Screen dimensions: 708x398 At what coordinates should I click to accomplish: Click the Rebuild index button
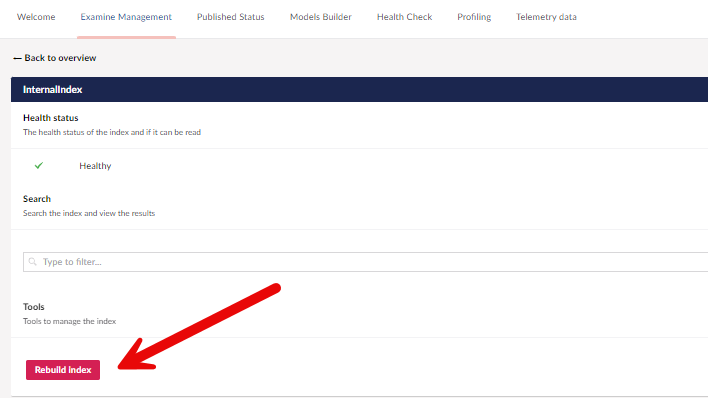click(x=63, y=370)
